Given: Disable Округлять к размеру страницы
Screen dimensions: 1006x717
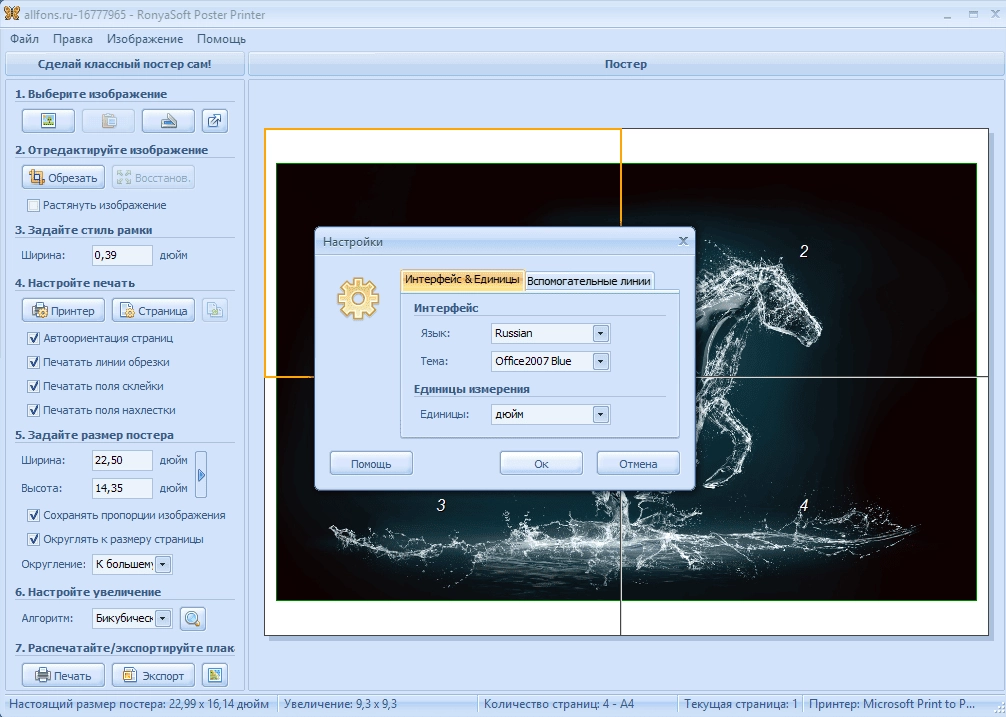Looking at the screenshot, I should point(33,539).
